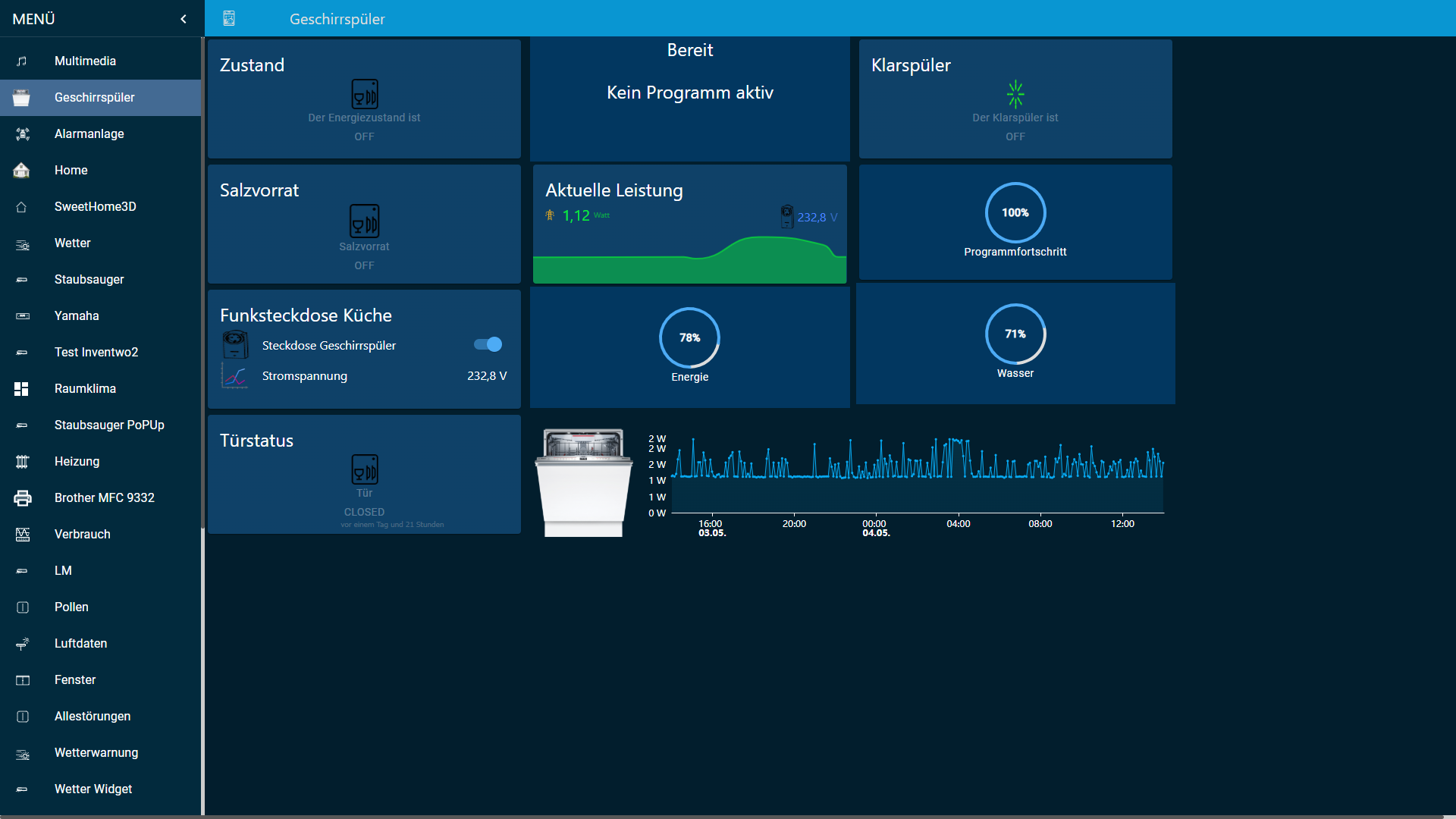This screenshot has height=819, width=1456.
Task: Click the Türstatus door icon
Action: pyautogui.click(x=364, y=469)
